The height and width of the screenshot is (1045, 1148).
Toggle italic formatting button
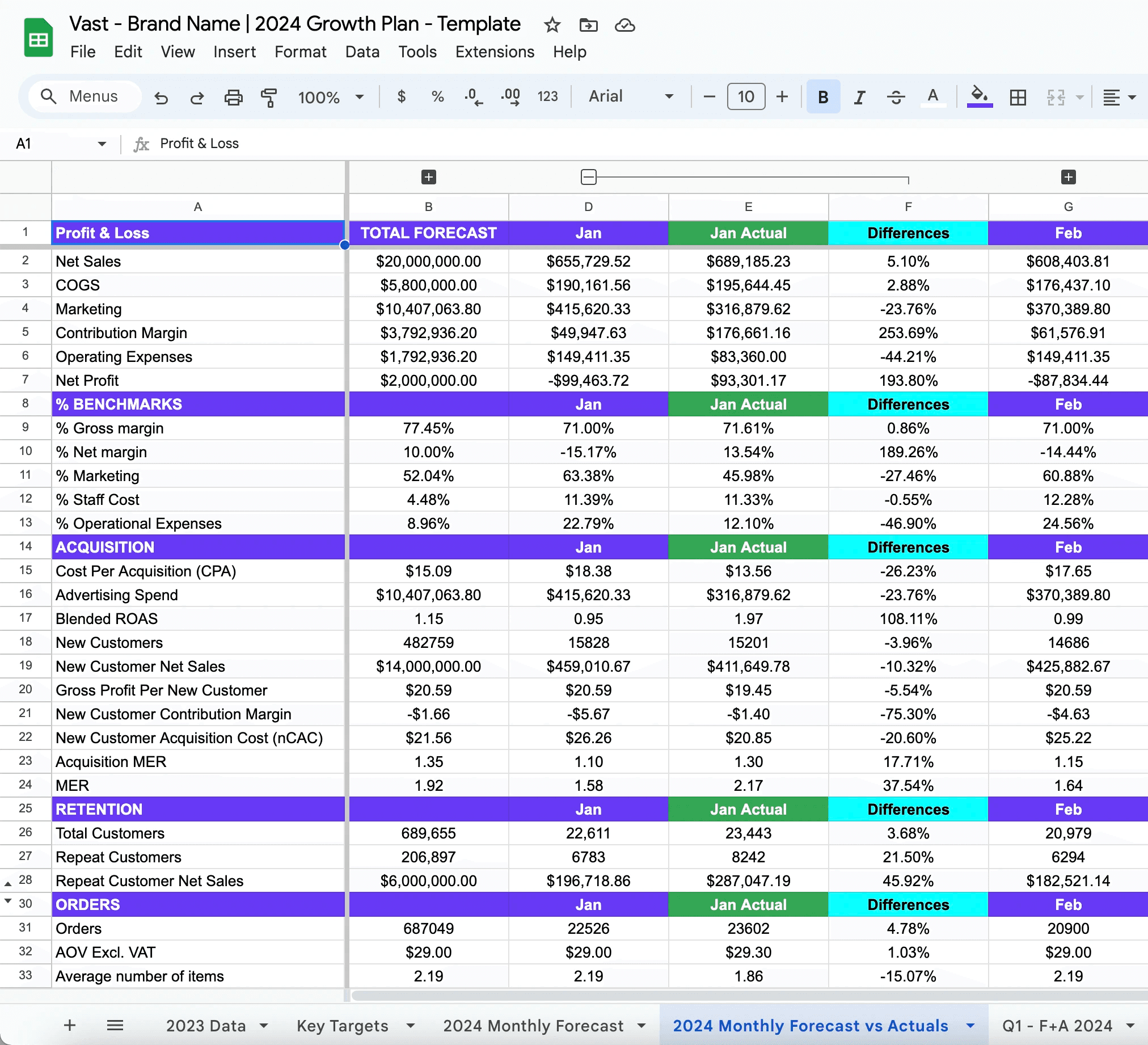859,98
